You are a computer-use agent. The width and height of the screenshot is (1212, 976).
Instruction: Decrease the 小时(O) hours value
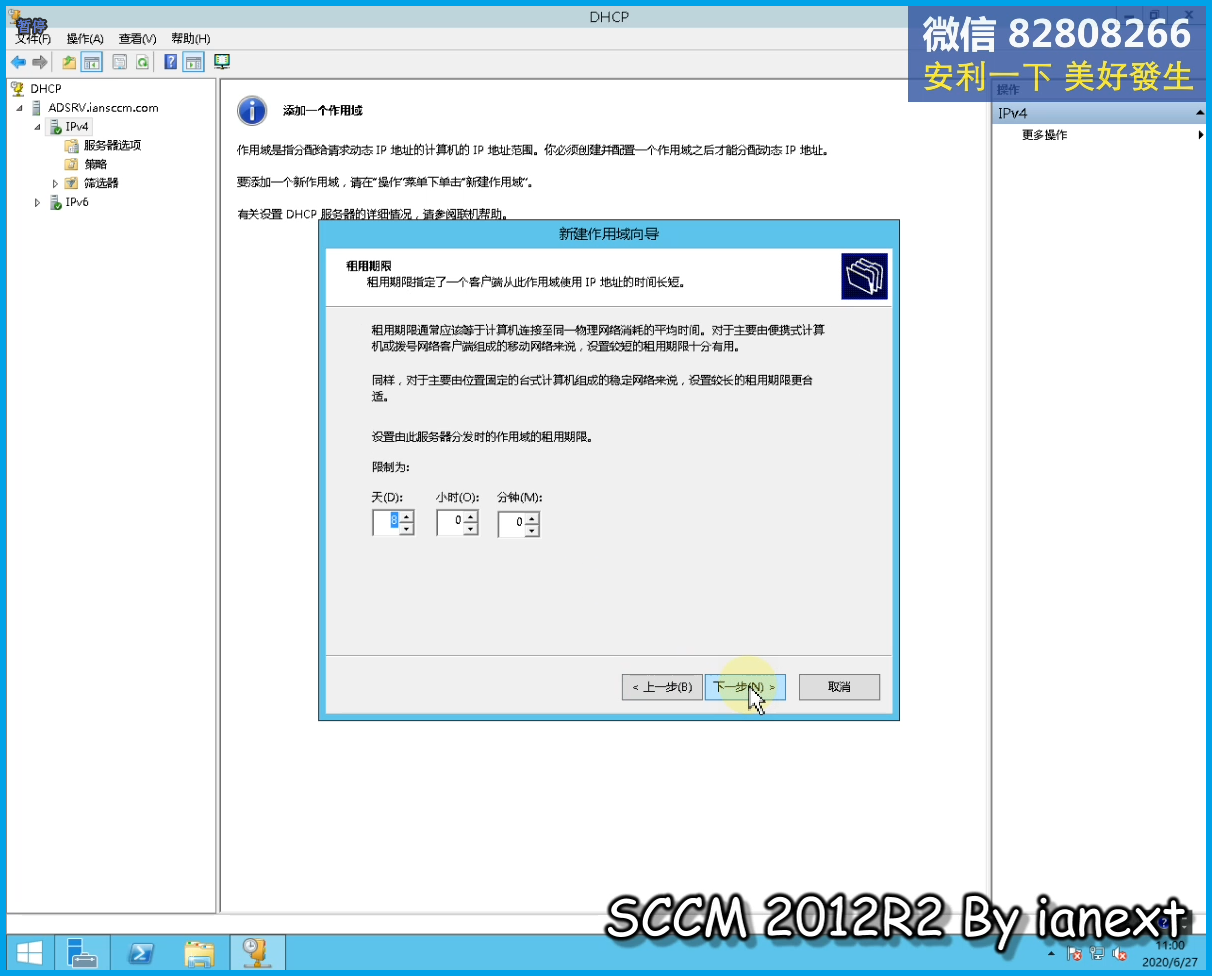point(471,529)
